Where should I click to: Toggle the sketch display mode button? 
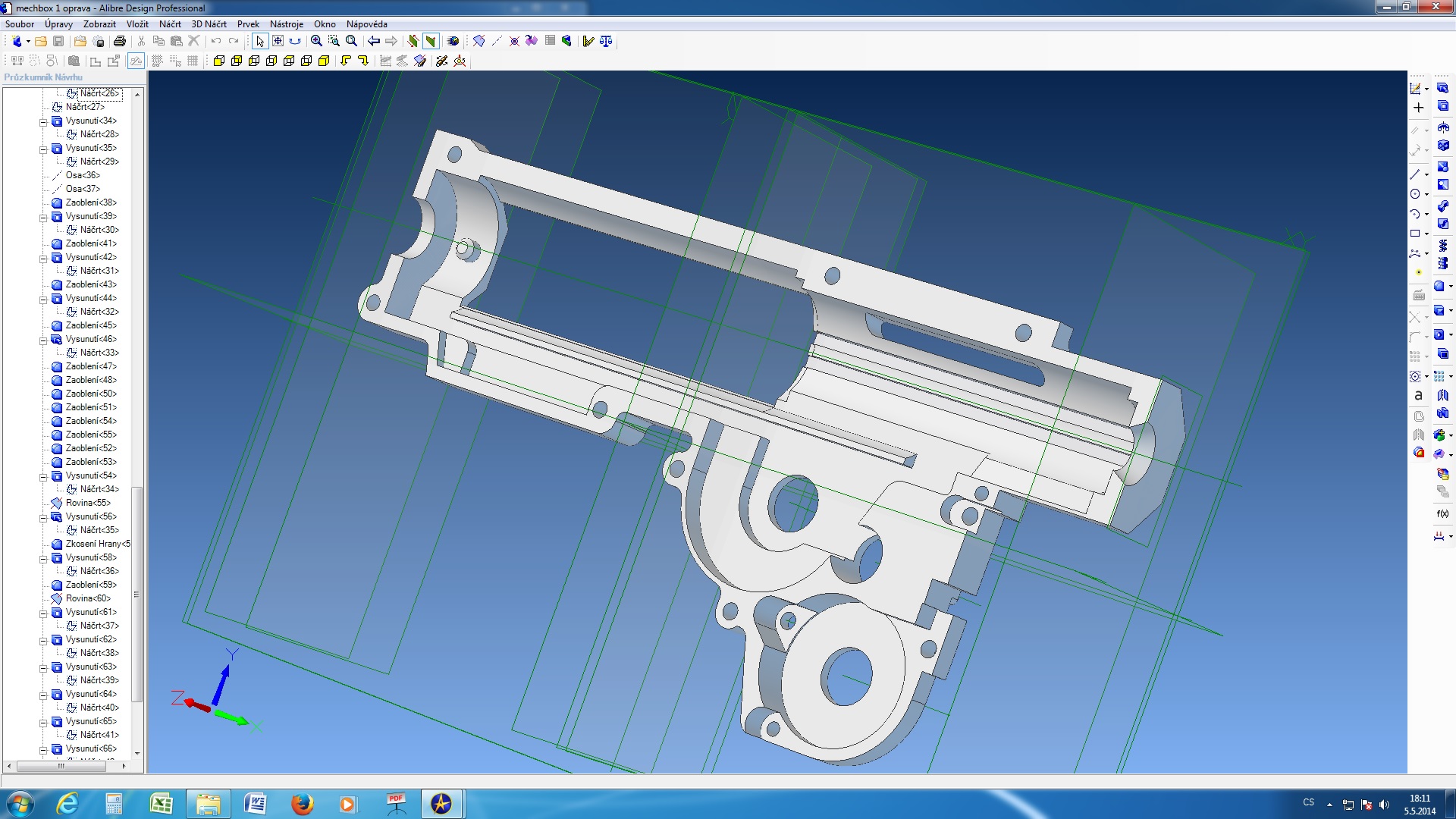pos(136,61)
